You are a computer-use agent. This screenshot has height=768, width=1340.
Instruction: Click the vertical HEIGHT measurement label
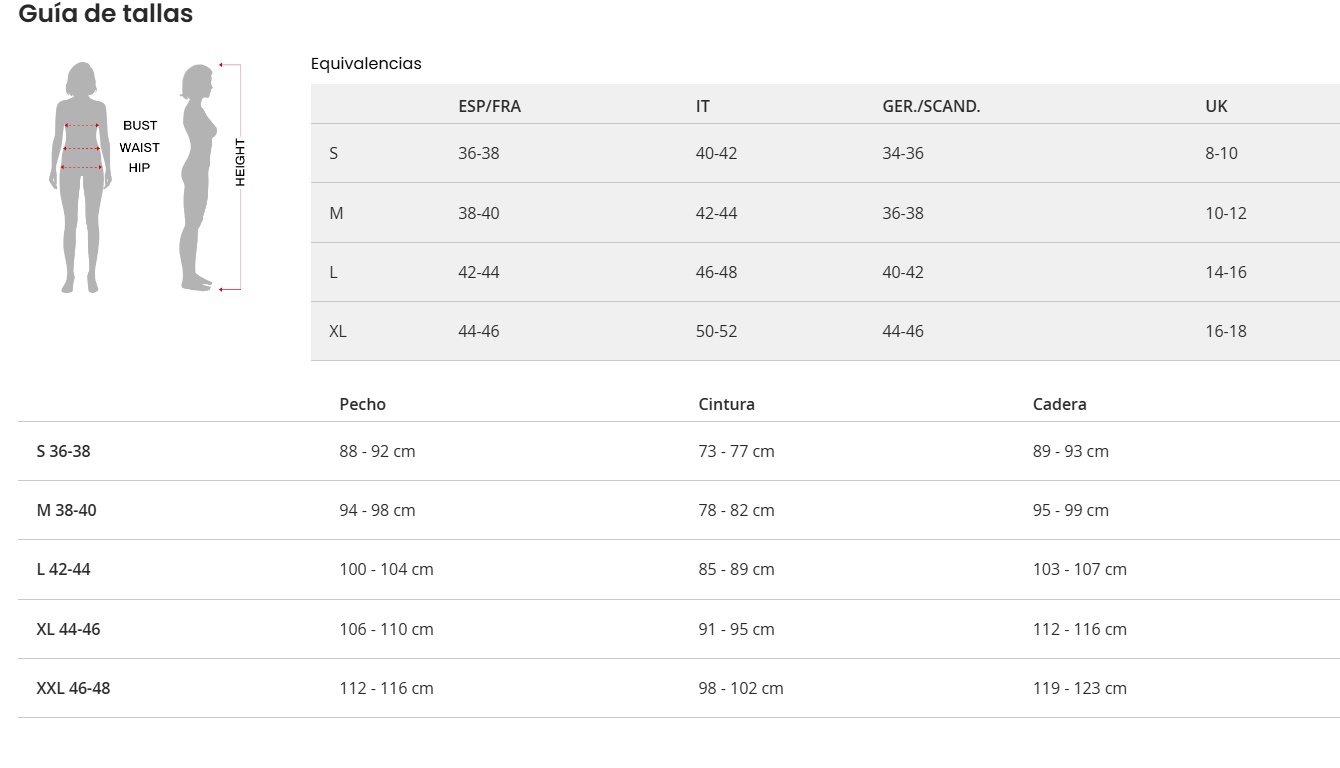240,162
